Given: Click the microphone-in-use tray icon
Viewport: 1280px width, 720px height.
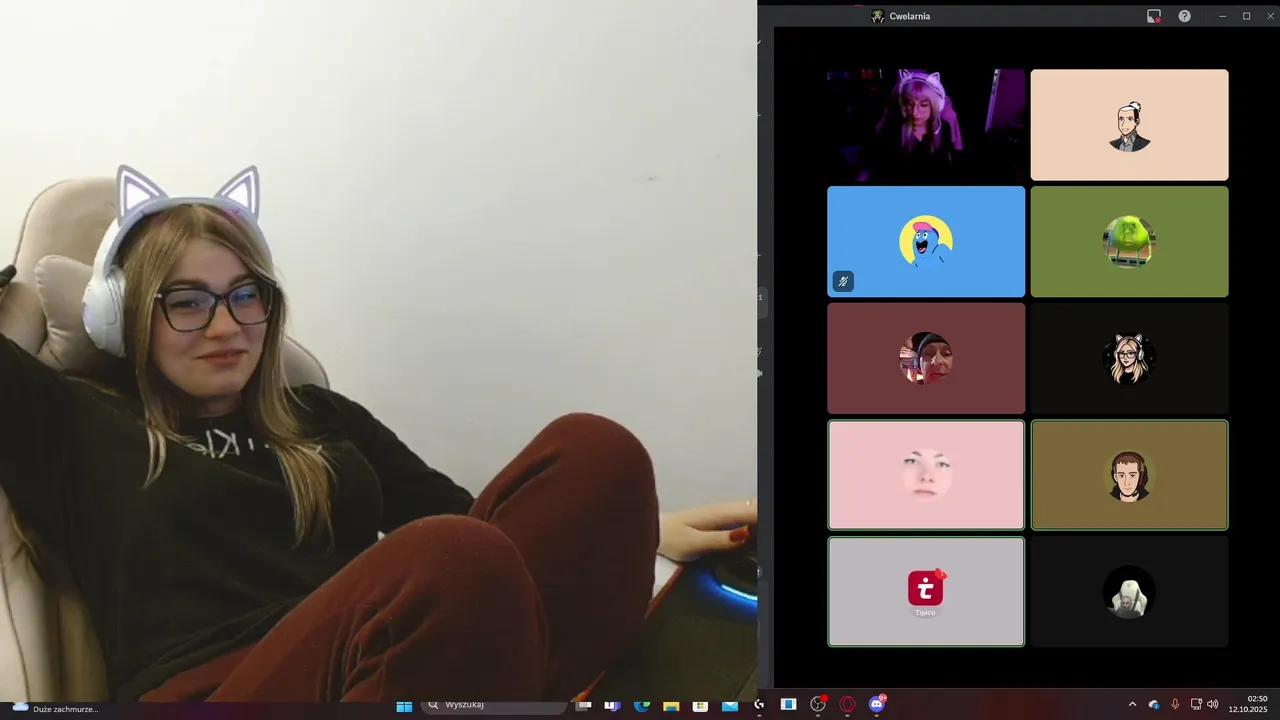Looking at the screenshot, I should click(1175, 704).
